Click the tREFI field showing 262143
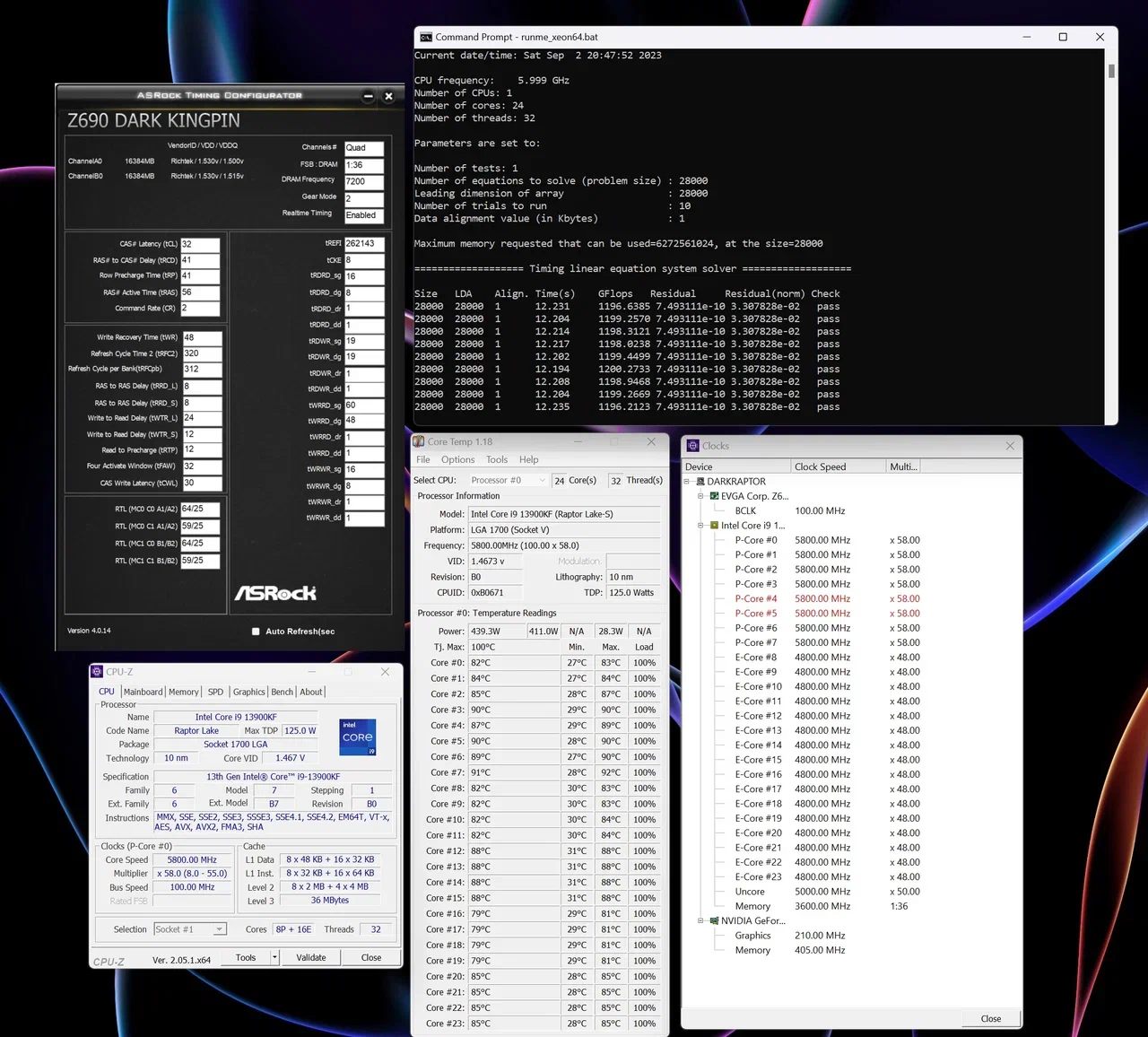The width and height of the screenshot is (1148, 1037). pyautogui.click(x=364, y=244)
